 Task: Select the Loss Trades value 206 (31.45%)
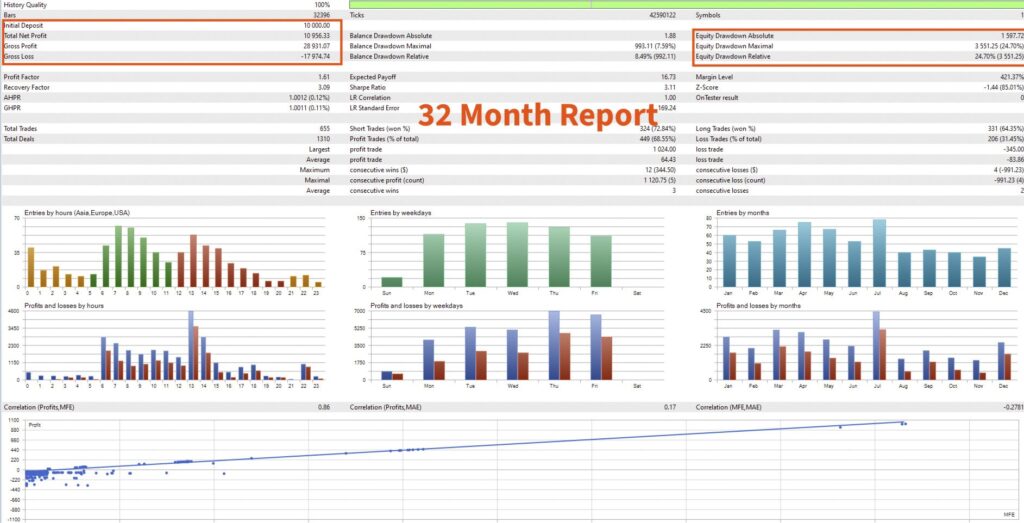[1005, 139]
